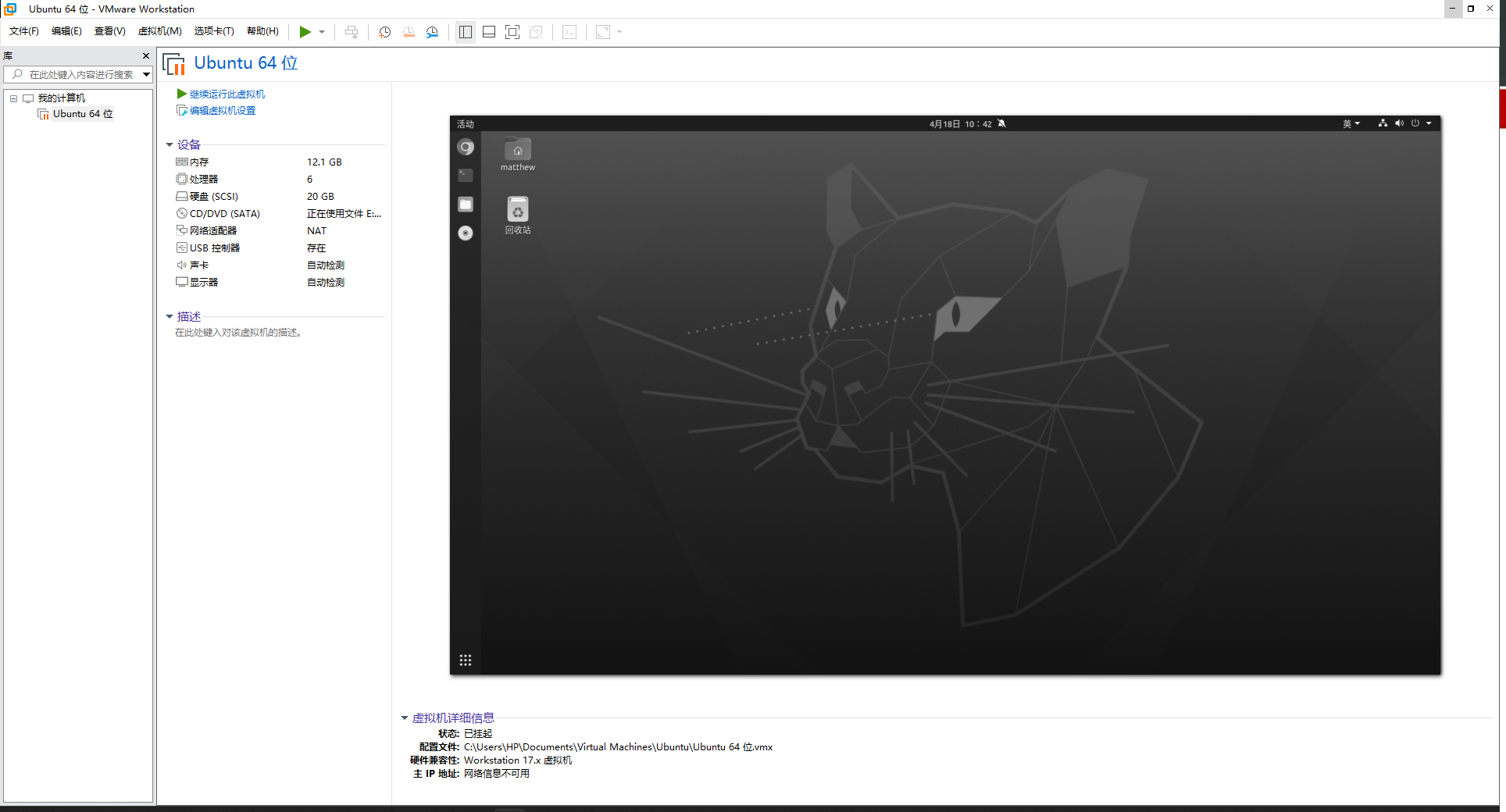This screenshot has height=812, width=1506.
Task: Take a snapshot with the clock-plus icon
Action: [x=385, y=32]
